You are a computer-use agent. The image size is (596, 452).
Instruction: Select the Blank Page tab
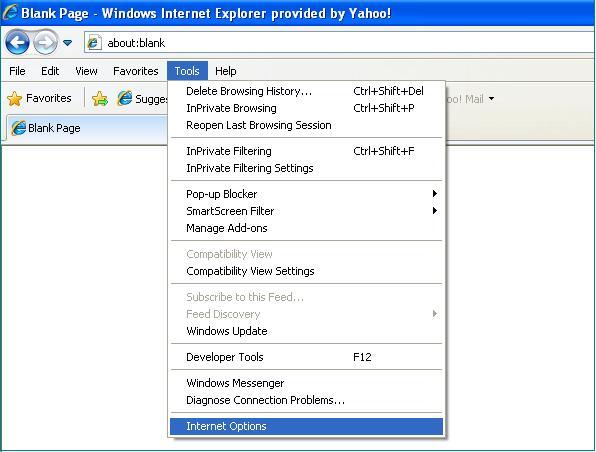pyautogui.click(x=87, y=128)
